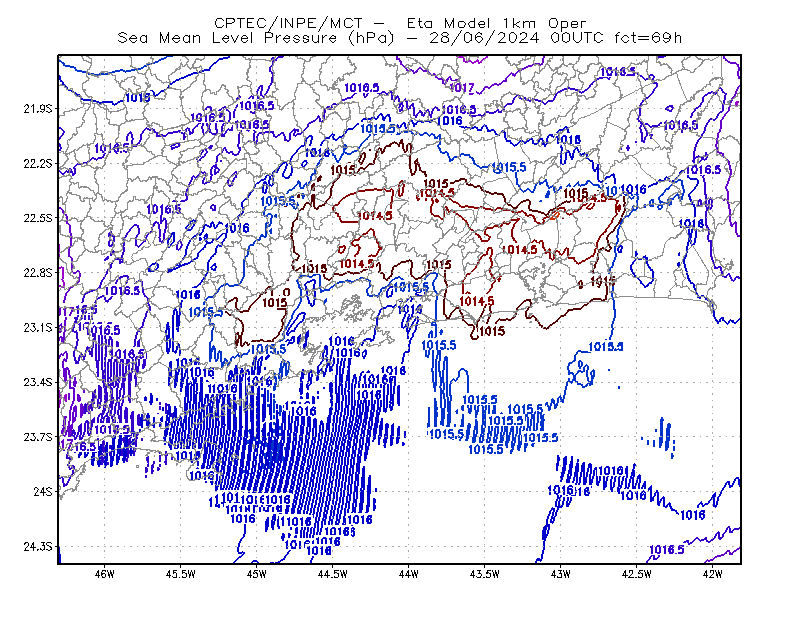
Task: Click the 46W longitude axis label
Action: click(105, 574)
